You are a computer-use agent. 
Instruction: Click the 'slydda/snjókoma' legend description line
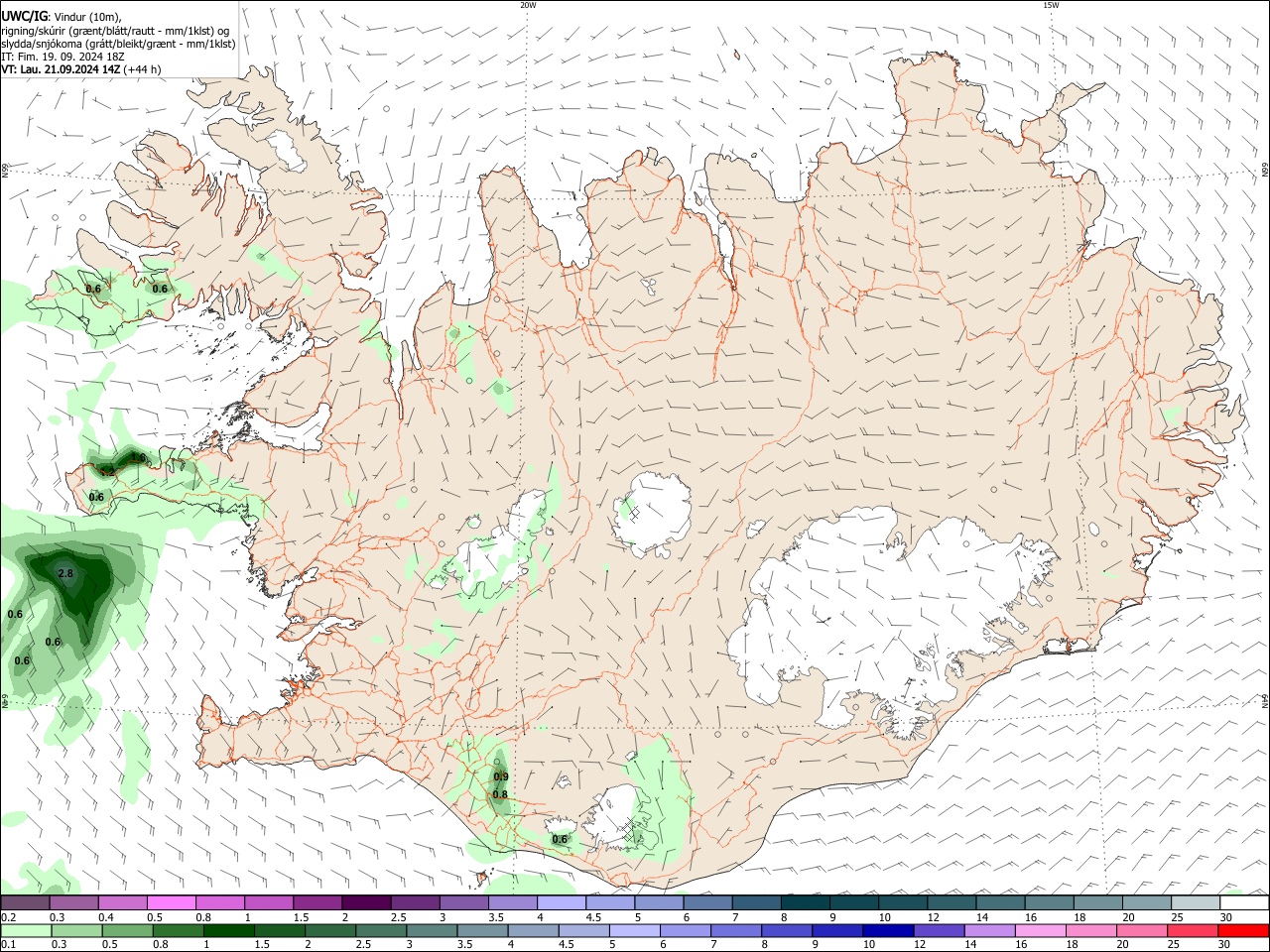pos(118,44)
